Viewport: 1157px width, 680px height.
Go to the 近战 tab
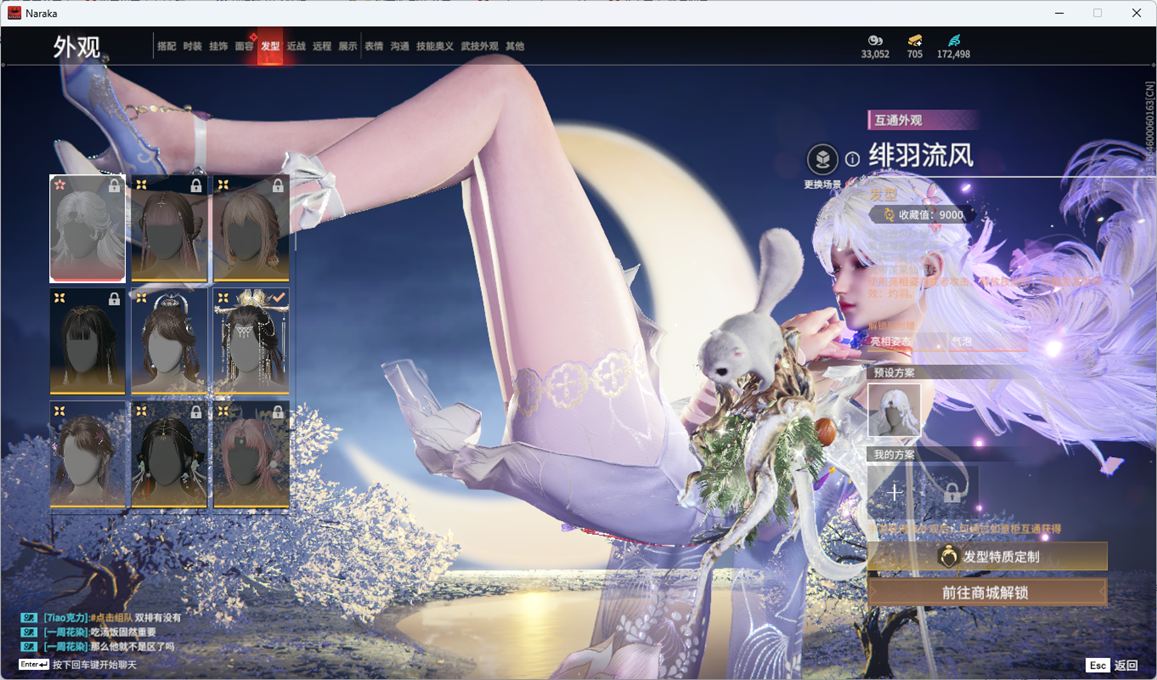pos(296,46)
